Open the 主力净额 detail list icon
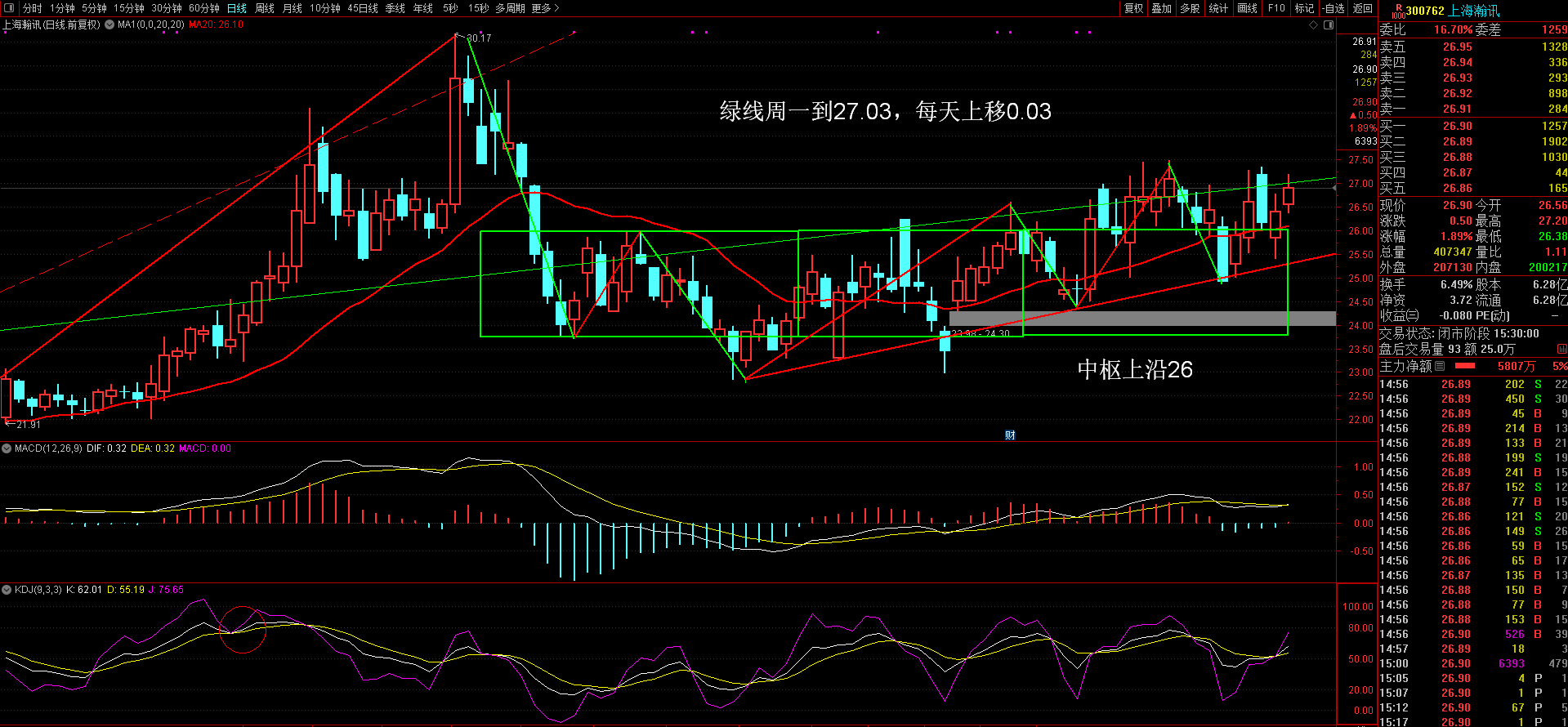The height and width of the screenshot is (727, 1568). tap(1441, 366)
